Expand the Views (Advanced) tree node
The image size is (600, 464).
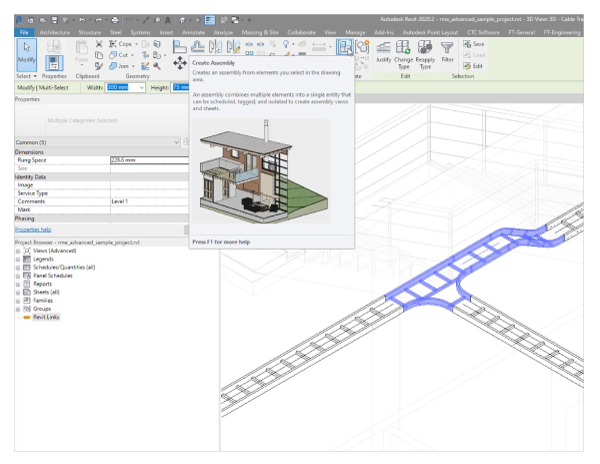[x=18, y=250]
